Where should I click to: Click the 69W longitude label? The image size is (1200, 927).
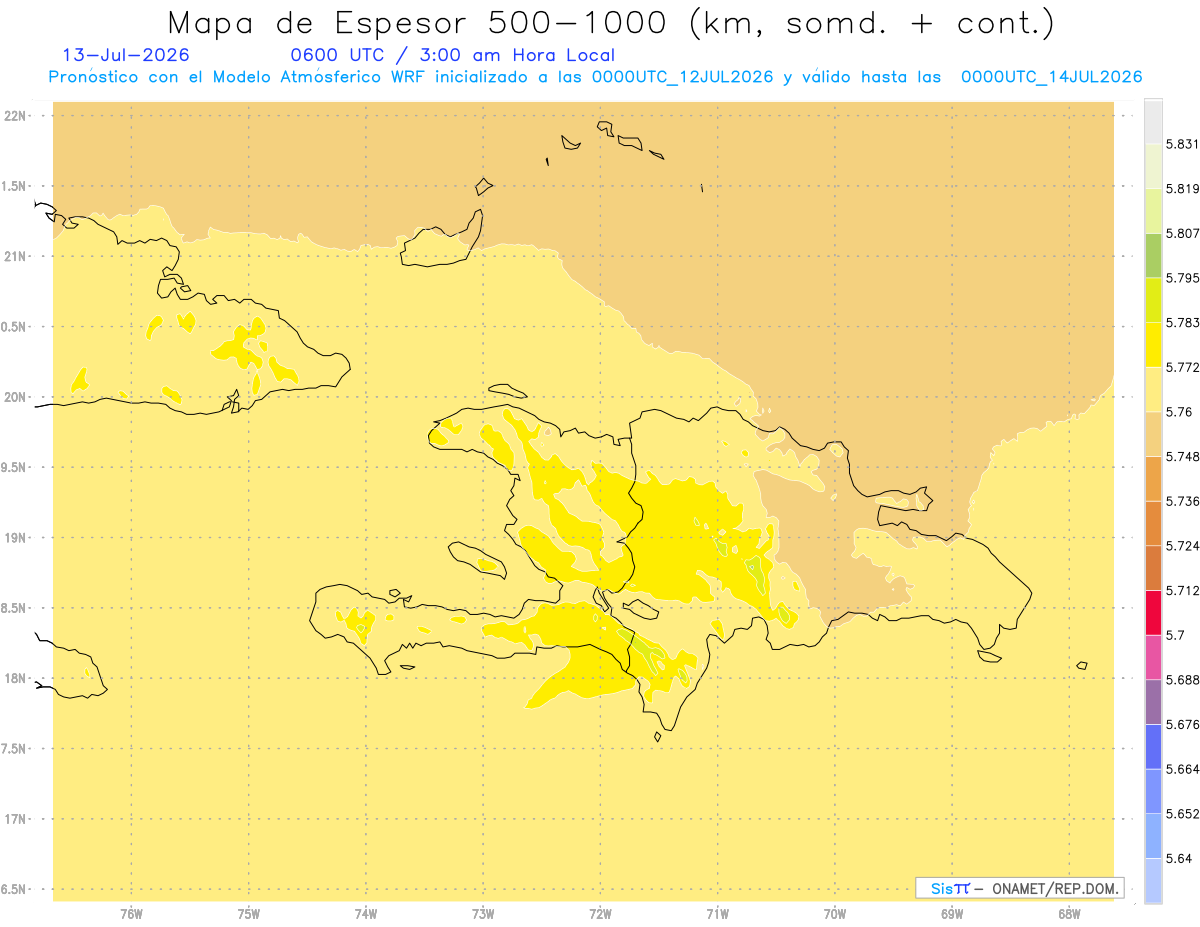[x=952, y=914]
